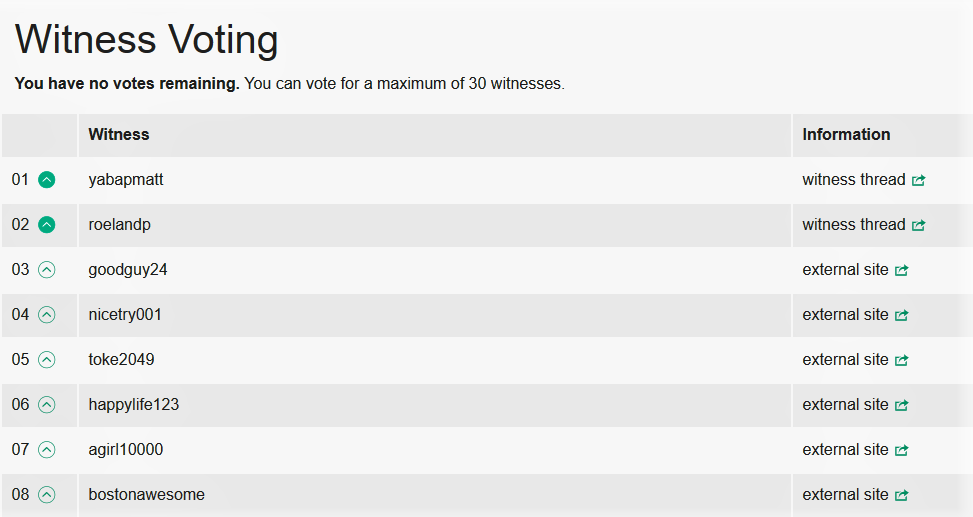Viewport: 973px width, 517px height.
Task: Click the external site icon for goodguy24
Action: click(901, 271)
